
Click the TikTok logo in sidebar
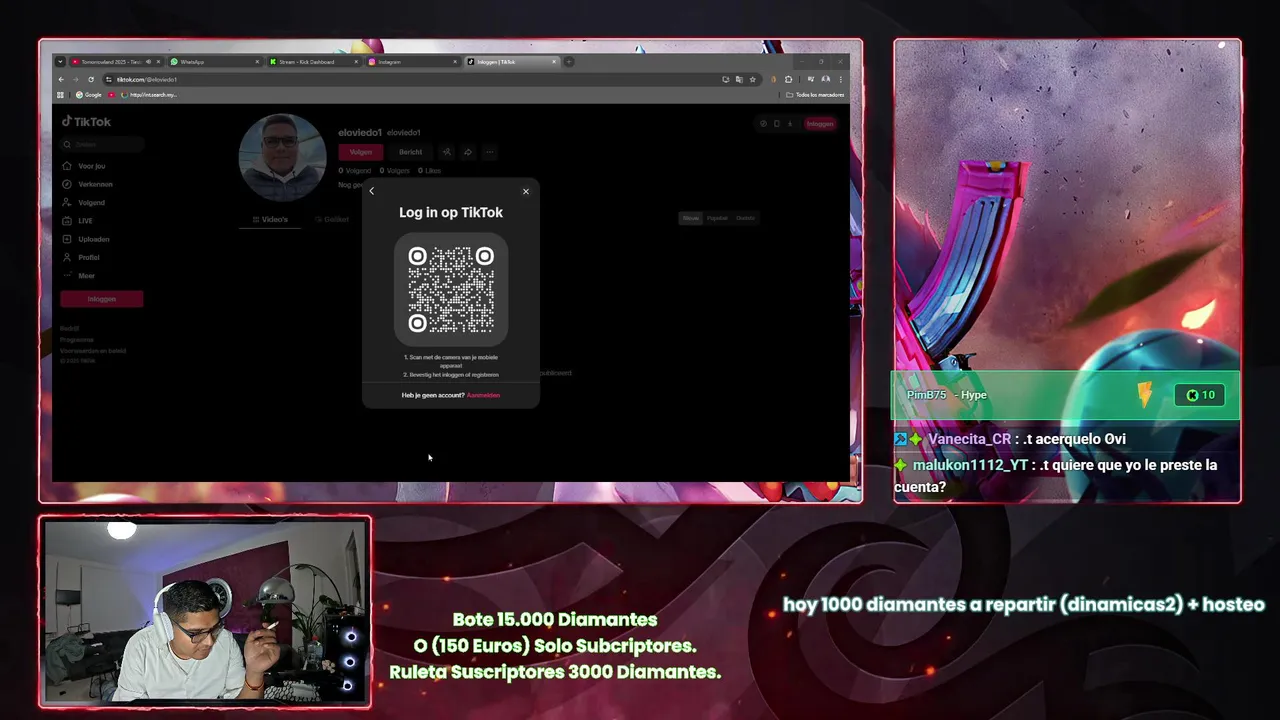87,122
